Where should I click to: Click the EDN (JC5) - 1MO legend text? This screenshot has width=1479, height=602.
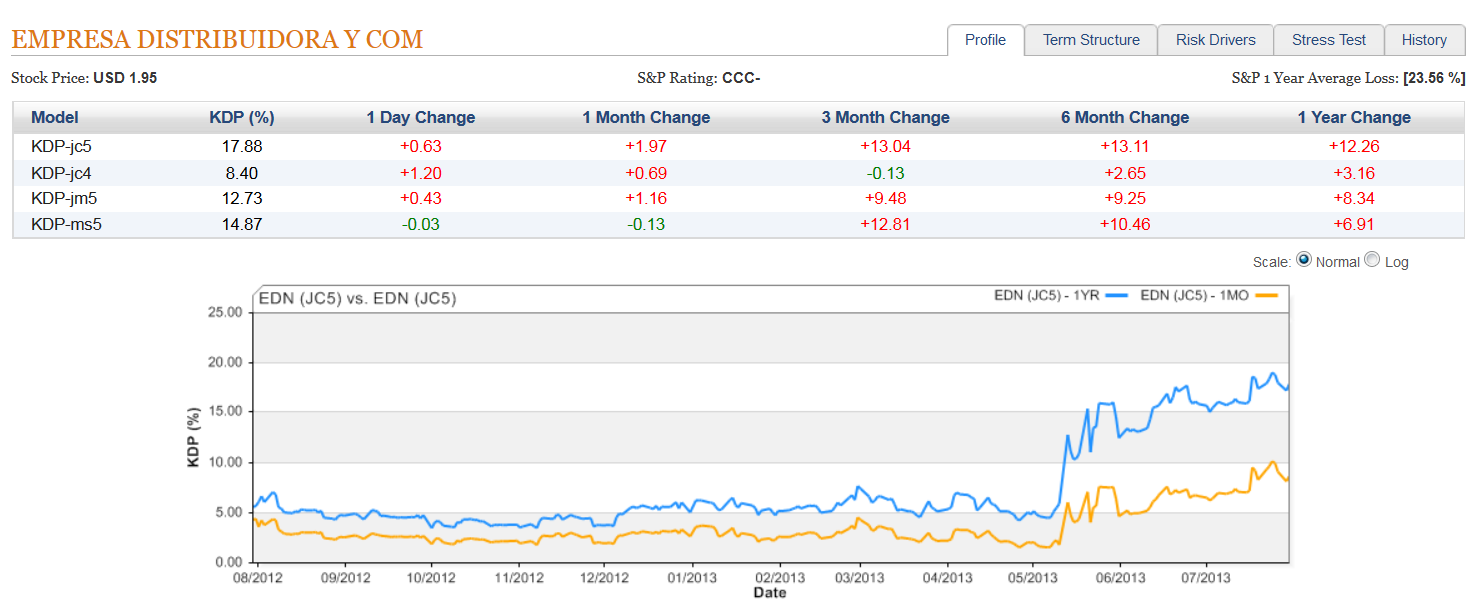point(1196,295)
